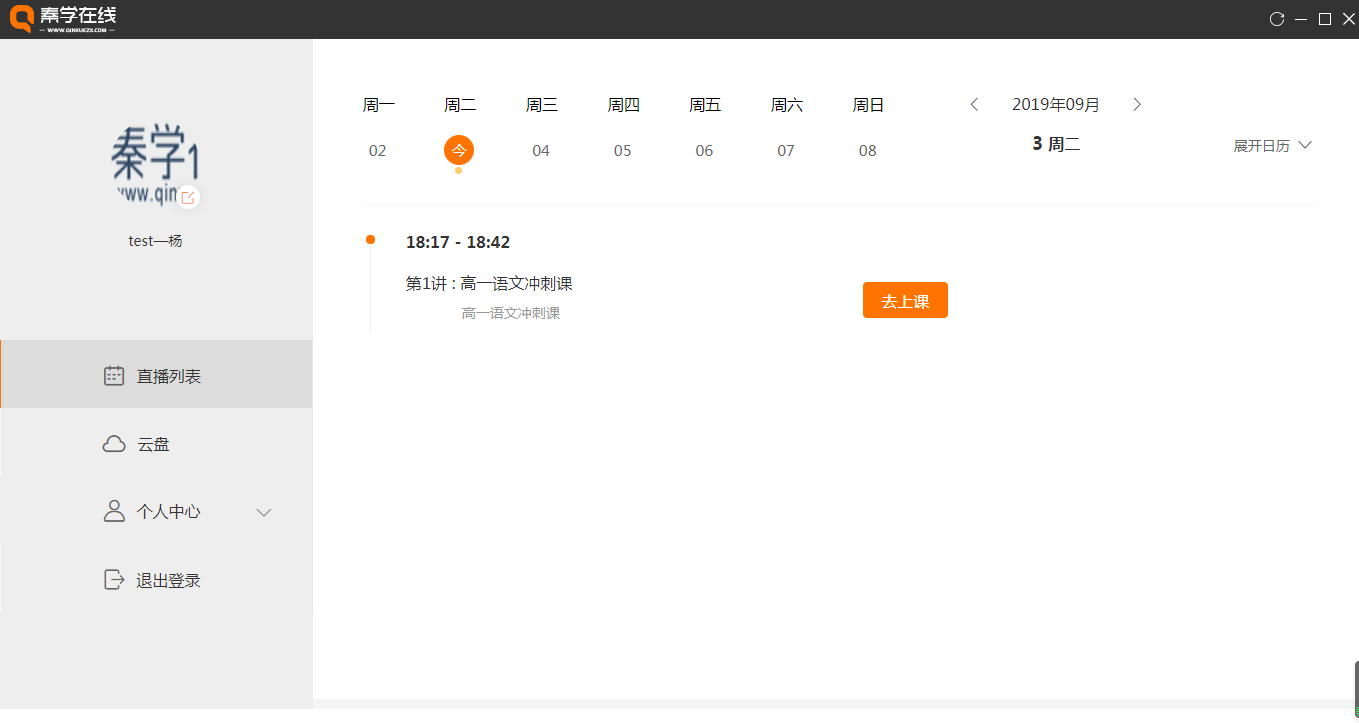Expand calendar via 展开日历 dropdown

(1272, 145)
